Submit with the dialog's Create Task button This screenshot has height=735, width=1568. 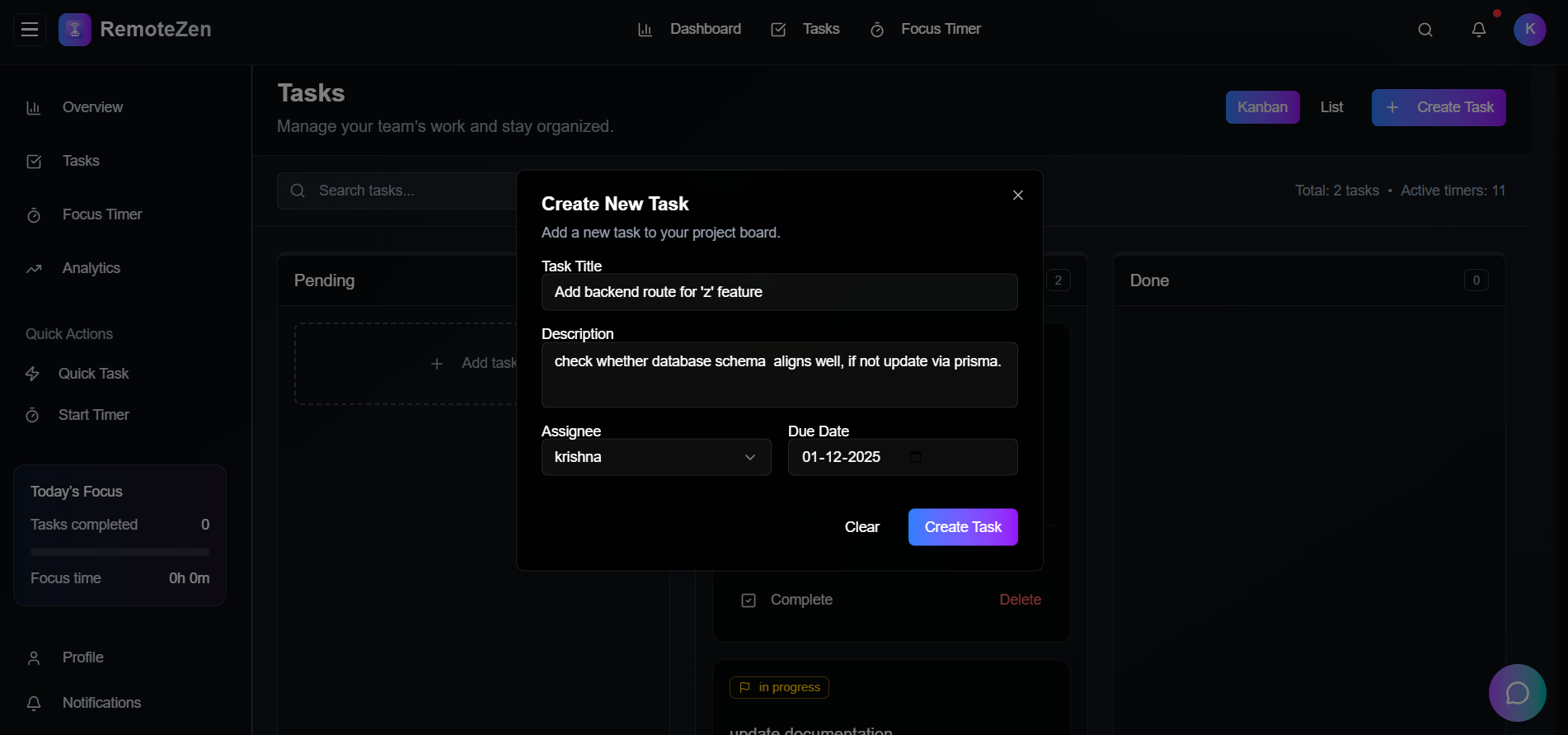pyautogui.click(x=963, y=527)
